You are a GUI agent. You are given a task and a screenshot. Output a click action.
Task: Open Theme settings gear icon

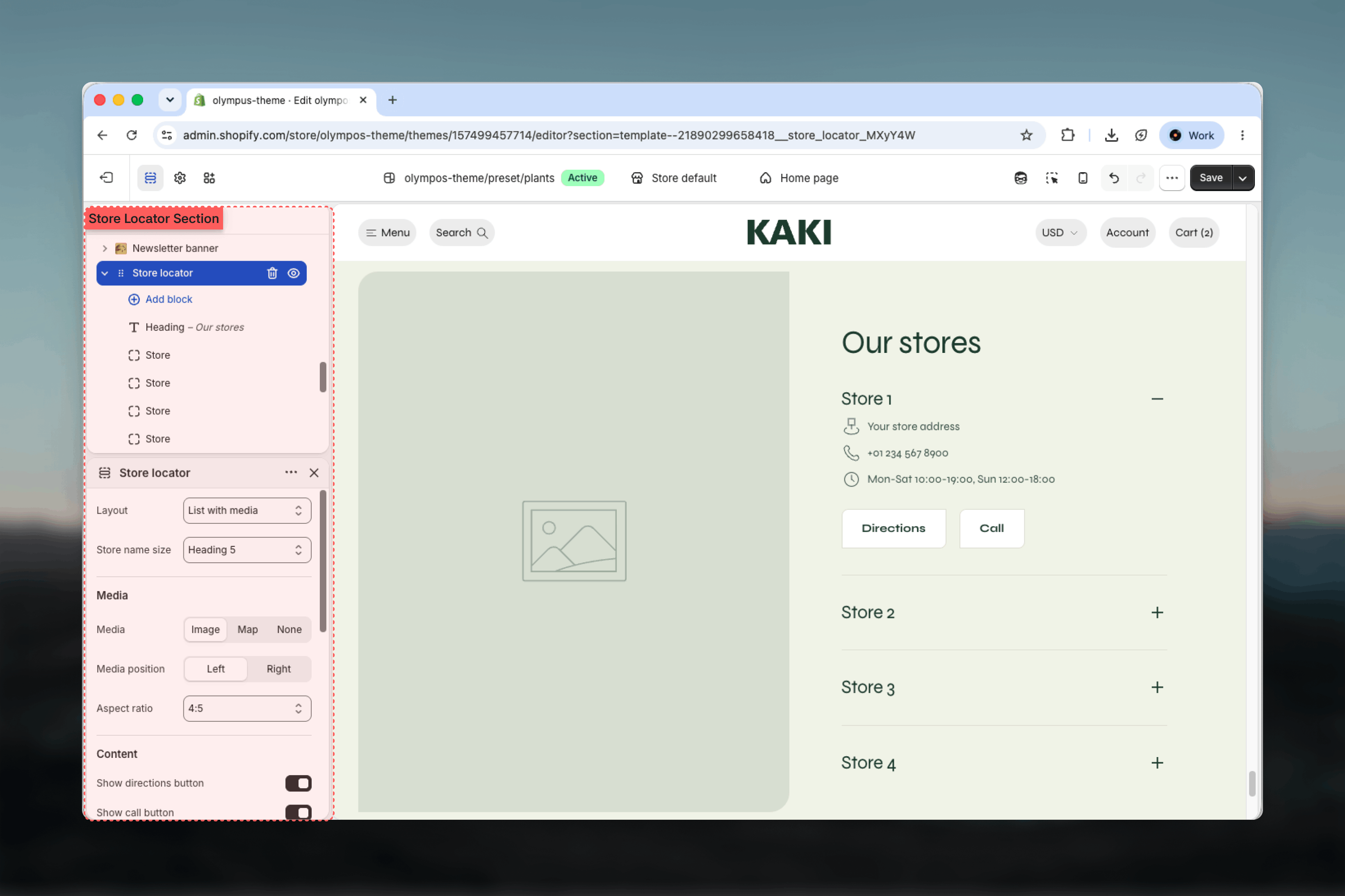[x=180, y=178]
